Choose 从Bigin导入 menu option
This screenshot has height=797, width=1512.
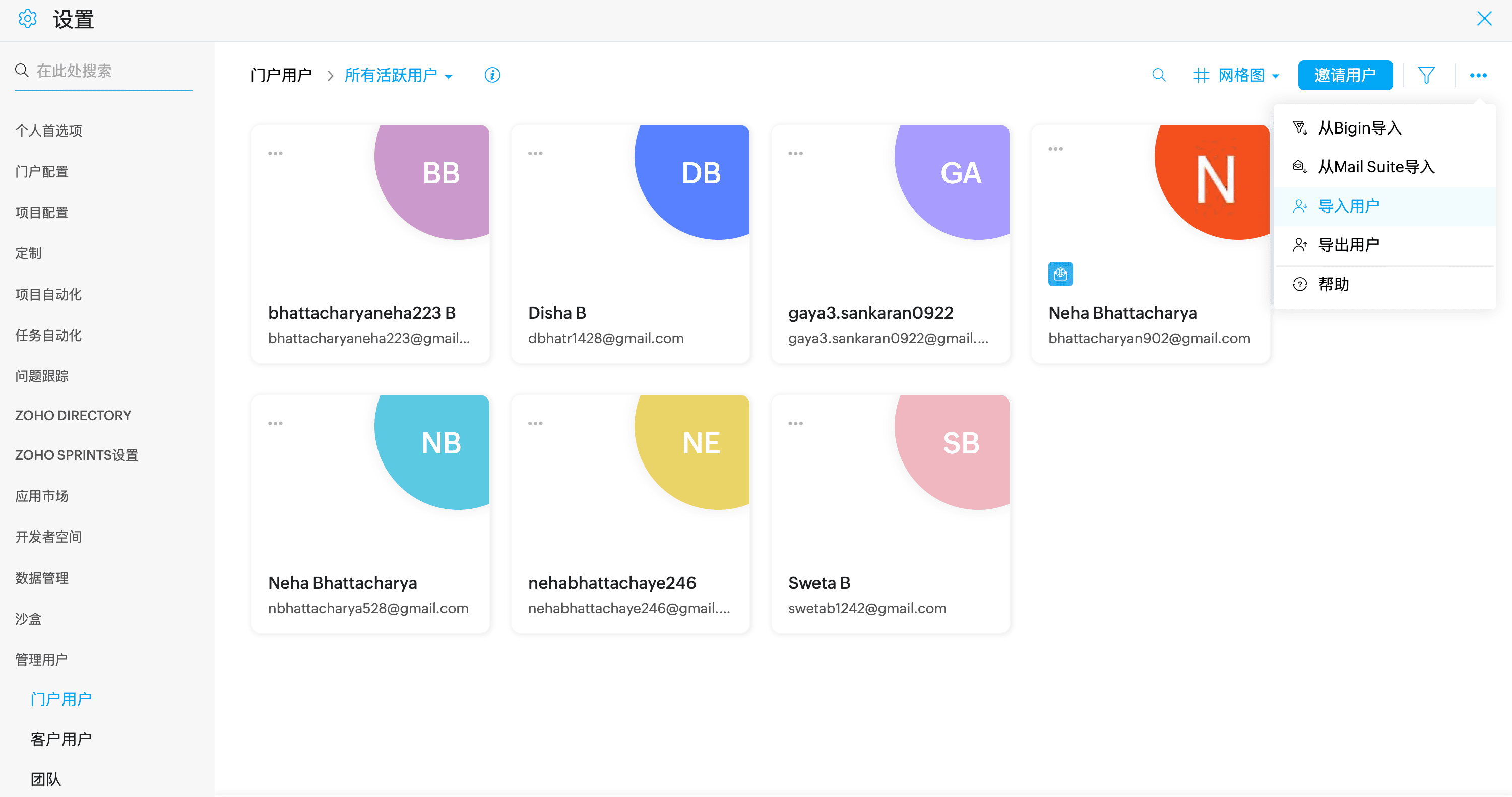coord(1359,128)
